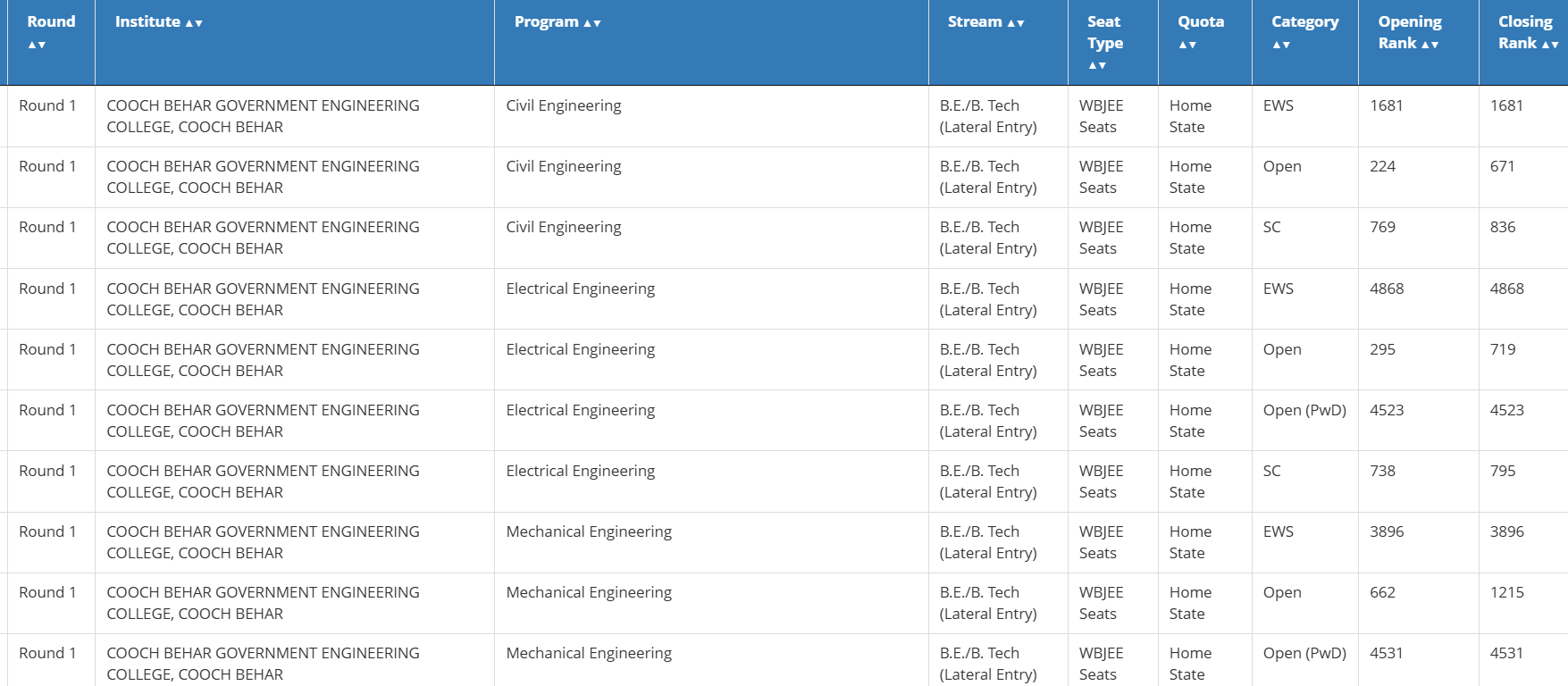Click closing rank 4868 cell
Image resolution: width=1568 pixels, height=686 pixels.
[x=1507, y=289]
